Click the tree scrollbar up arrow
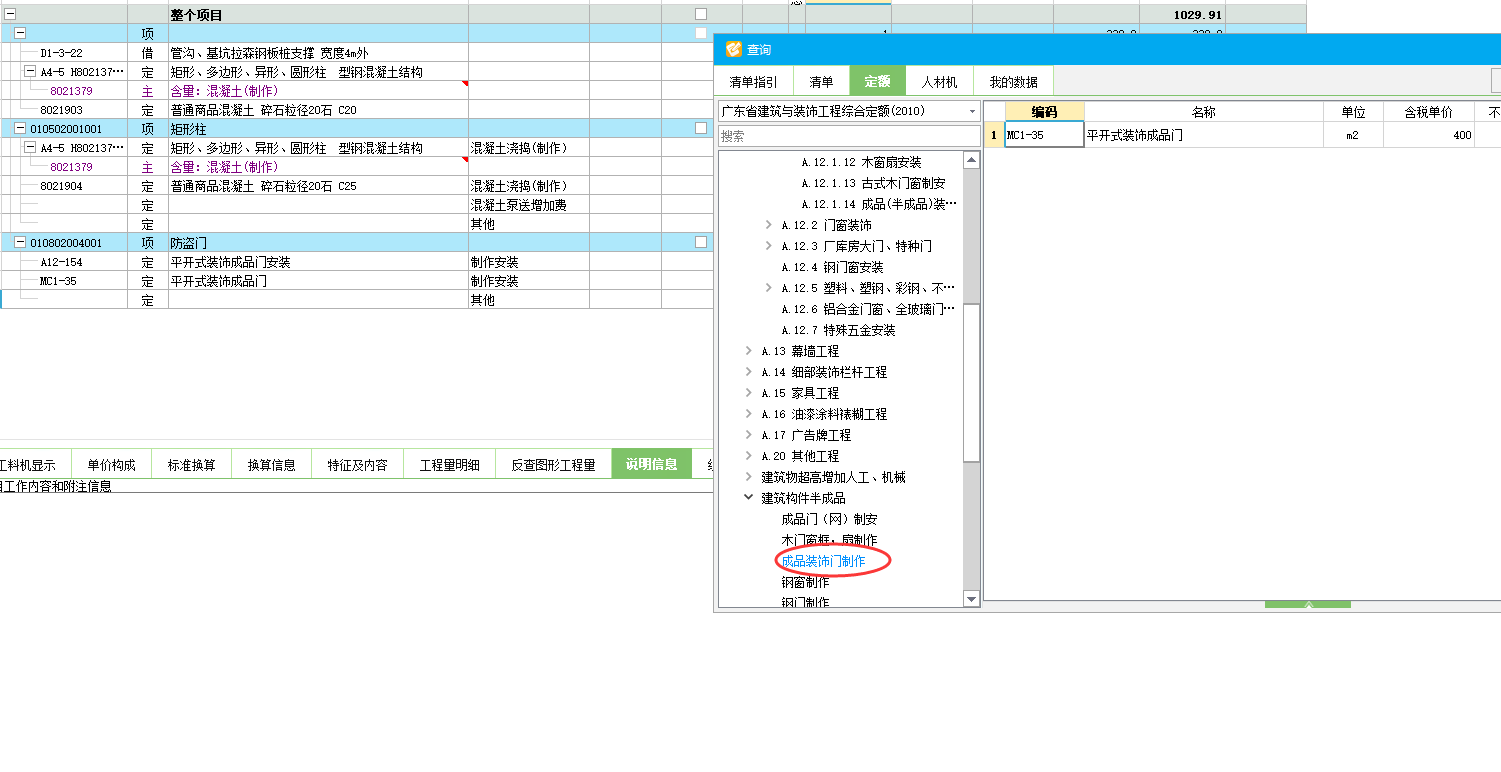 (x=971, y=160)
